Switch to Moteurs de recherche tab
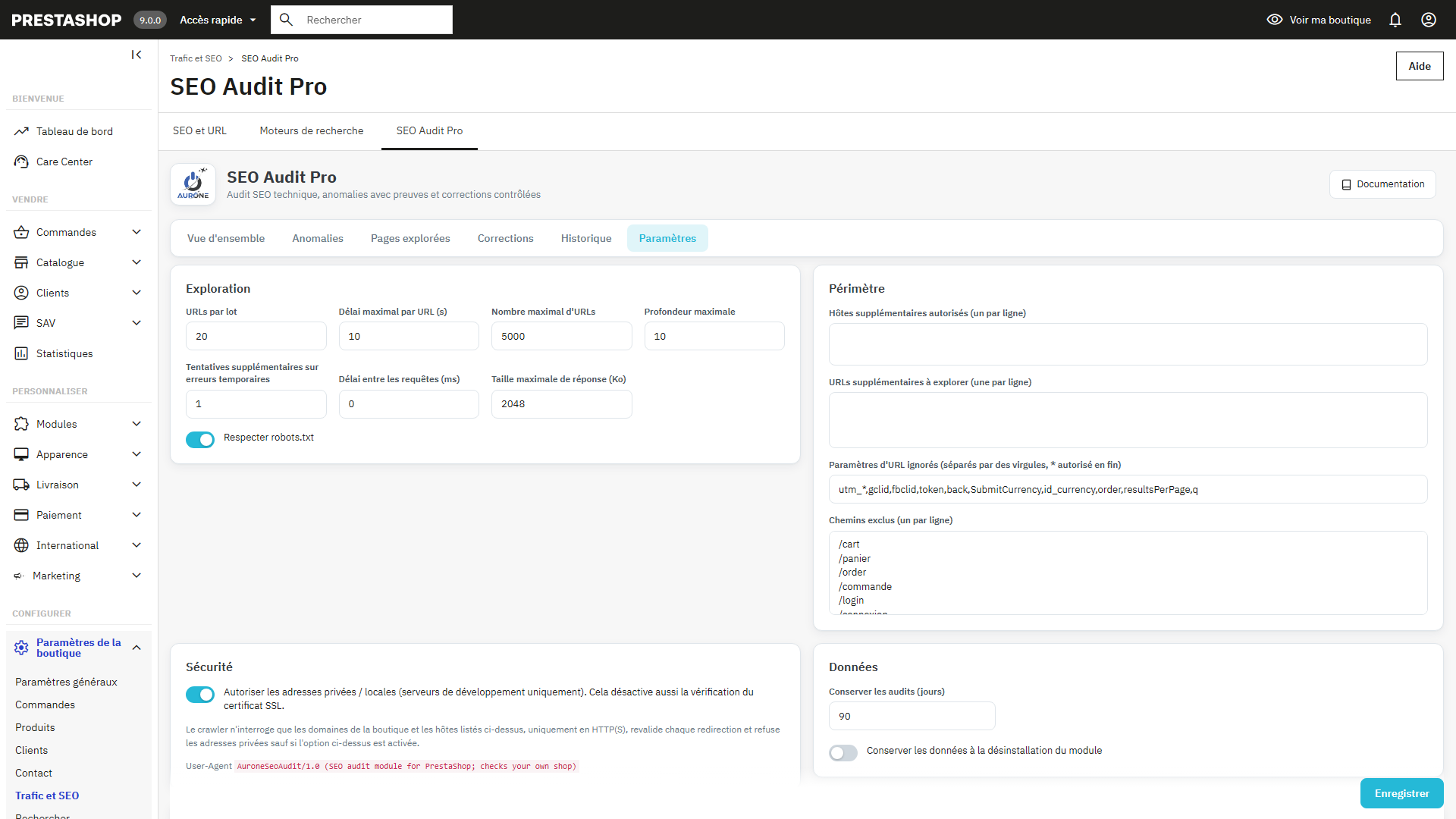The image size is (1456, 819). [x=312, y=130]
